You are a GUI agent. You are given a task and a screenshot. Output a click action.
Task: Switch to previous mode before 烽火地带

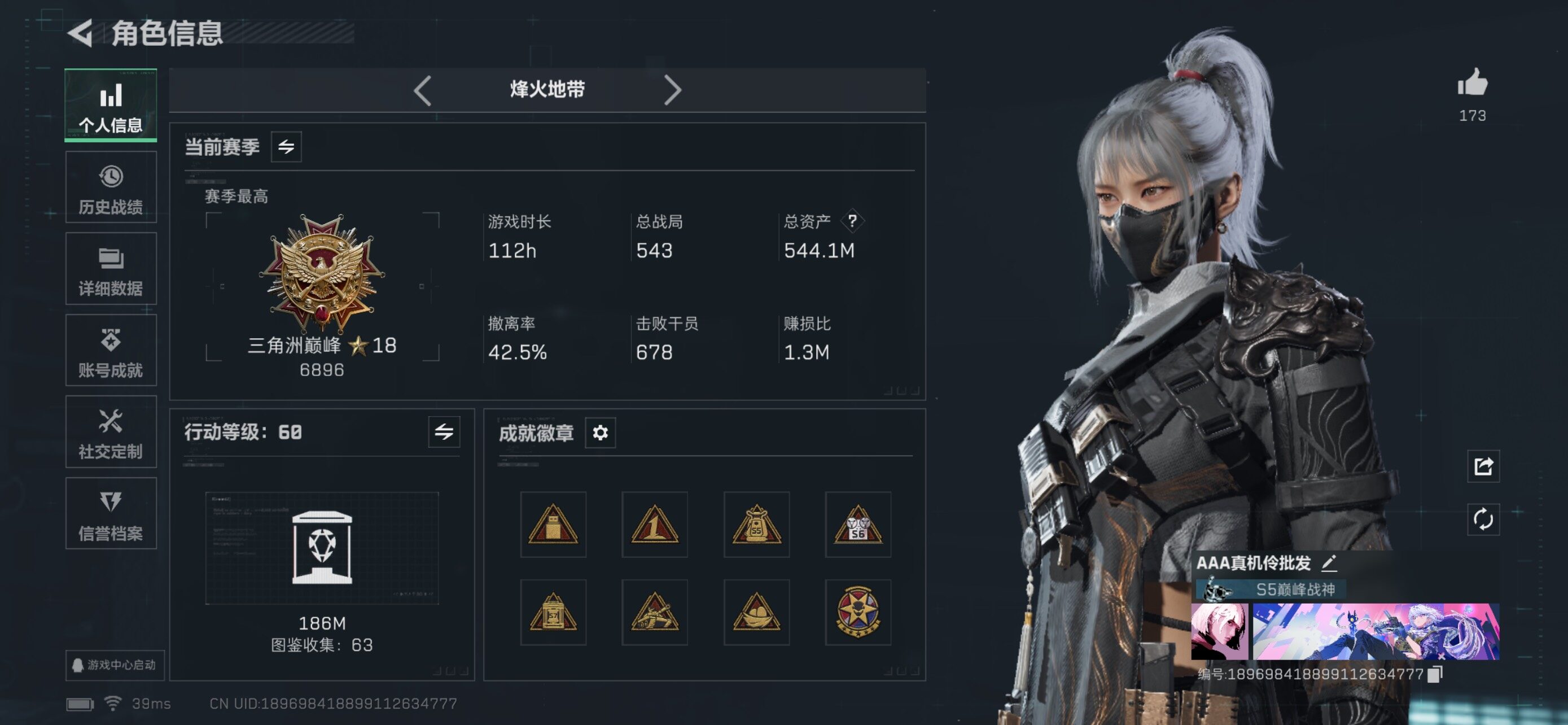[x=422, y=91]
